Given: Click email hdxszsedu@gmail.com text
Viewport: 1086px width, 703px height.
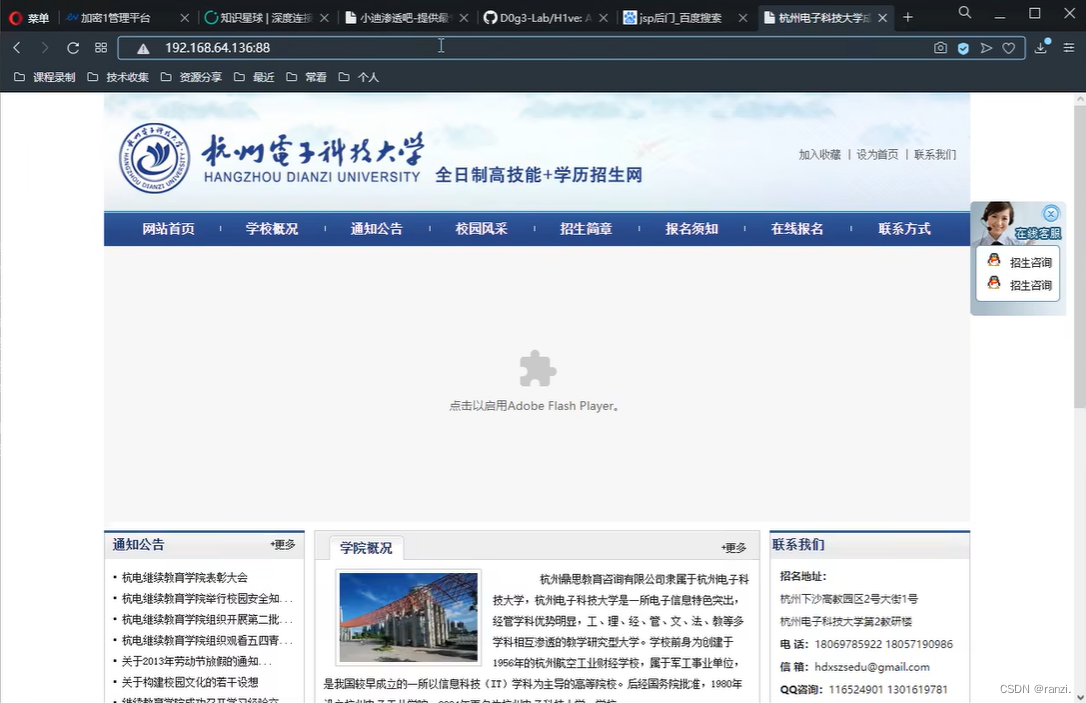Looking at the screenshot, I should click(872, 667).
